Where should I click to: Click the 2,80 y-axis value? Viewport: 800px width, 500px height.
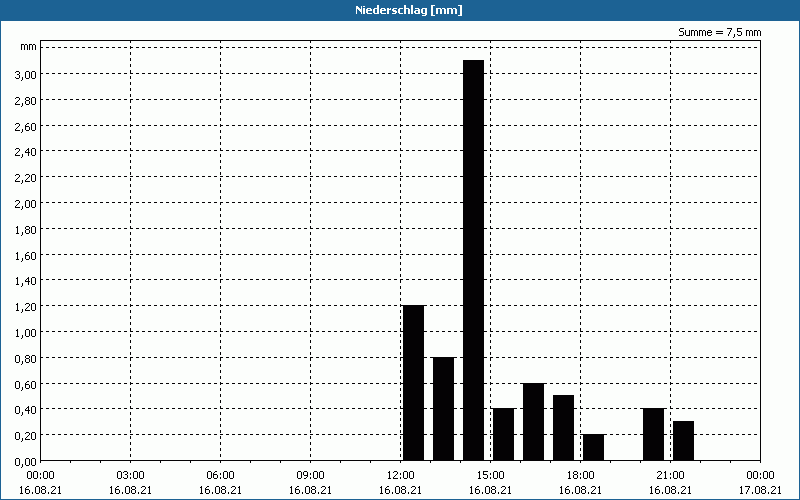tap(26, 101)
